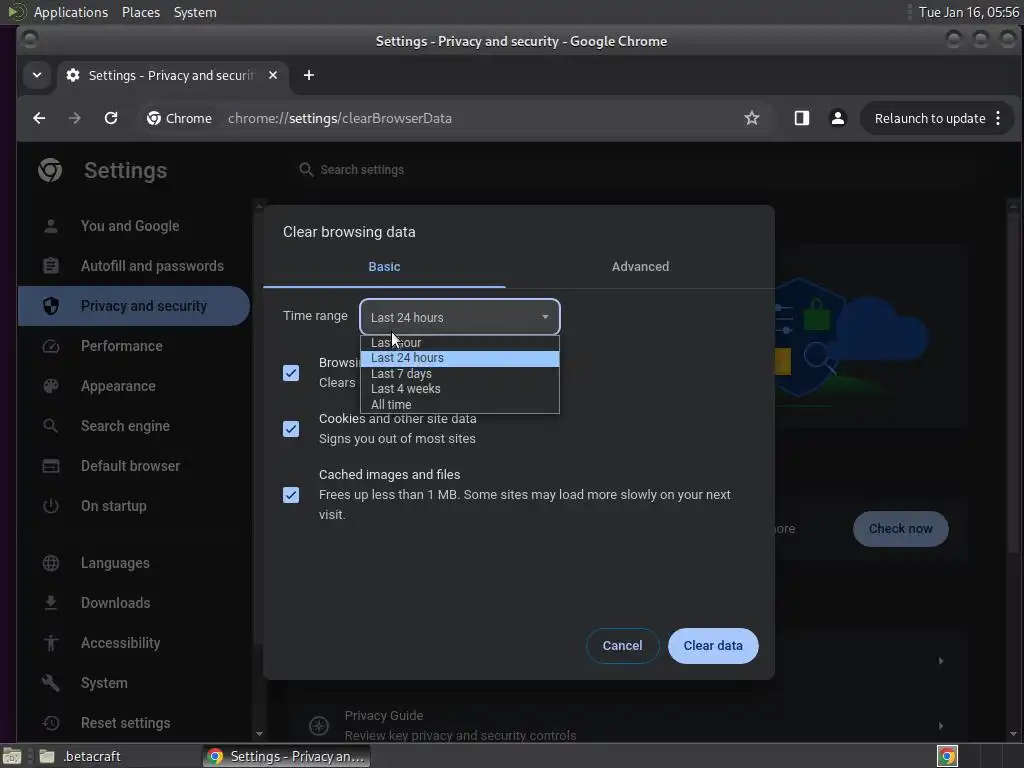Click the Performance gauge icon

point(51,346)
